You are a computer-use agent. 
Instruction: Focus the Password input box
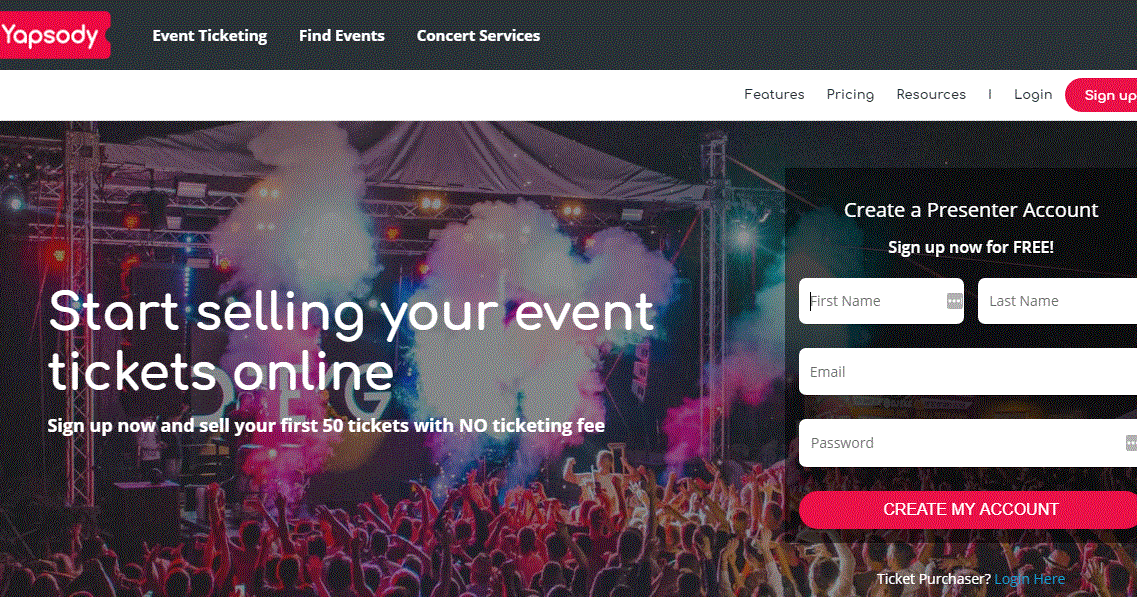tap(968, 442)
